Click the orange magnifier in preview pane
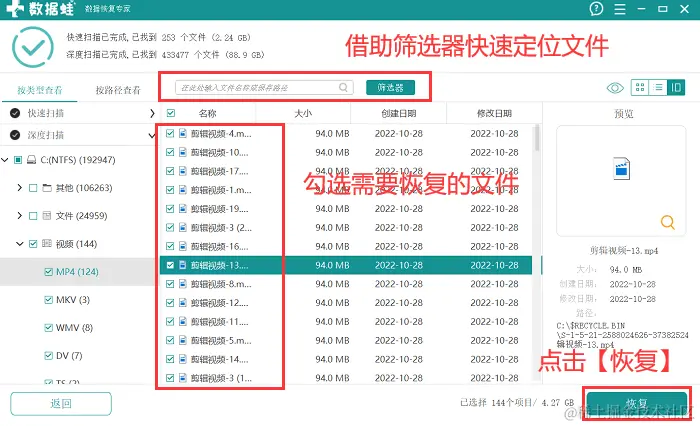The image size is (700, 426). (667, 222)
